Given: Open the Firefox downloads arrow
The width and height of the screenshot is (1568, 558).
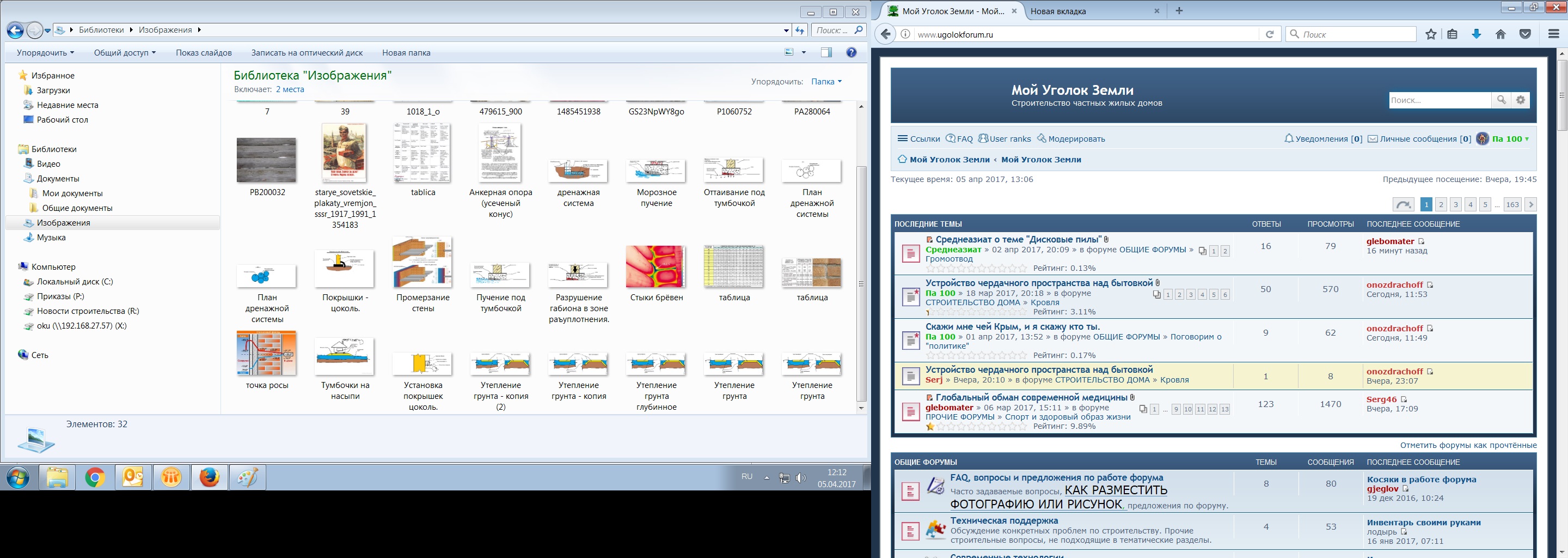Looking at the screenshot, I should click(x=1476, y=35).
